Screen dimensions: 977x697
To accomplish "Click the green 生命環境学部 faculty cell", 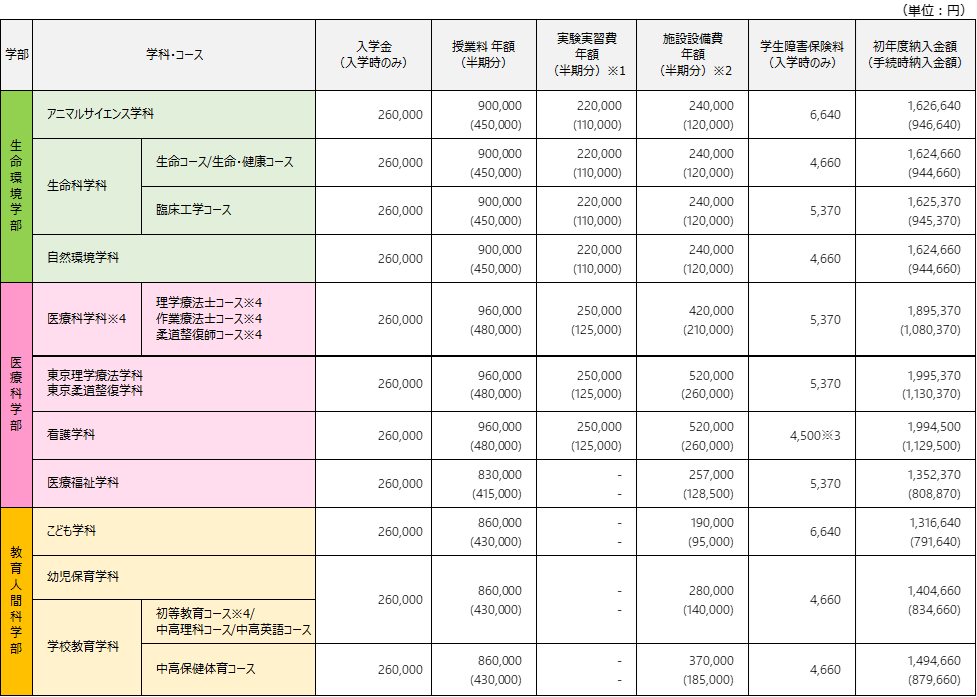I will click(x=16, y=186).
